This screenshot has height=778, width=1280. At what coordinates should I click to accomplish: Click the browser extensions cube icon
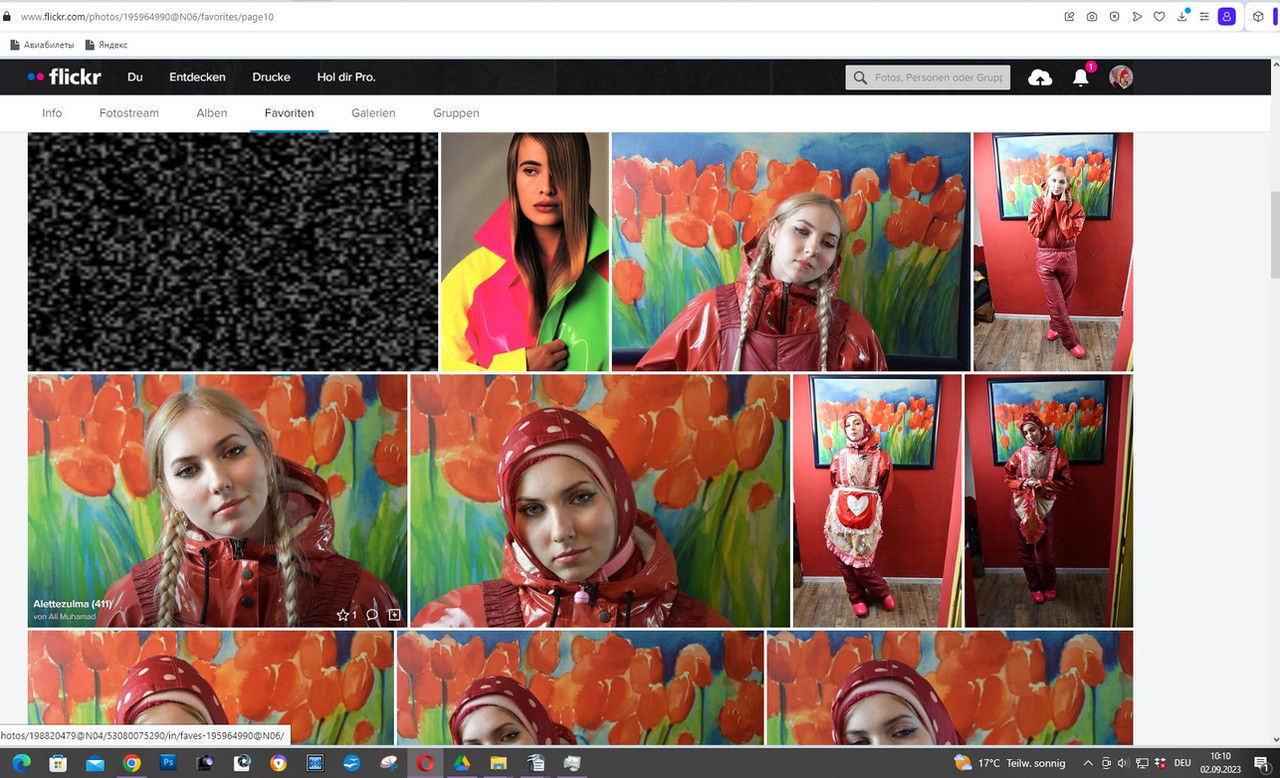tap(1259, 17)
